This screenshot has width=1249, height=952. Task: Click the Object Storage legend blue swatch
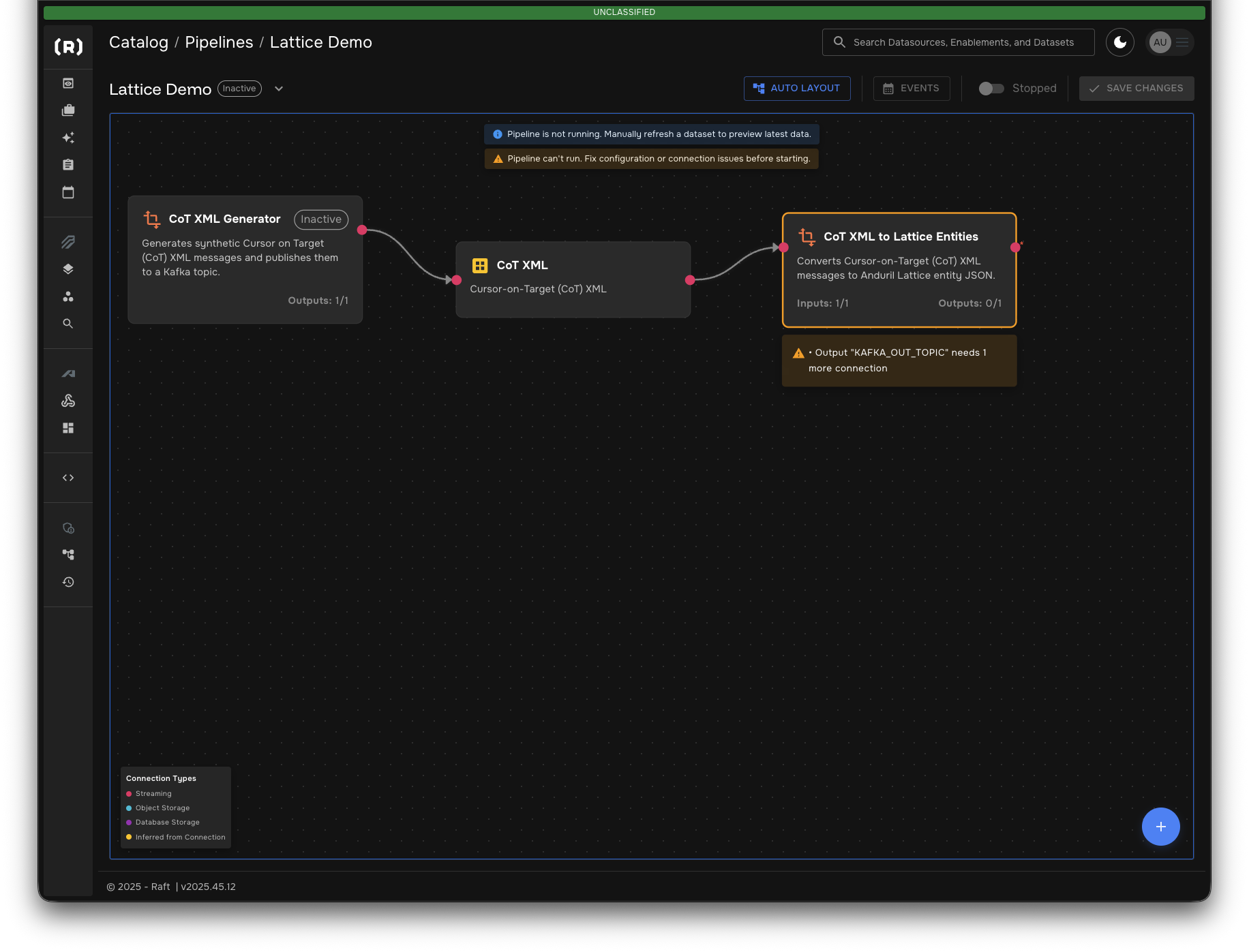(x=129, y=808)
